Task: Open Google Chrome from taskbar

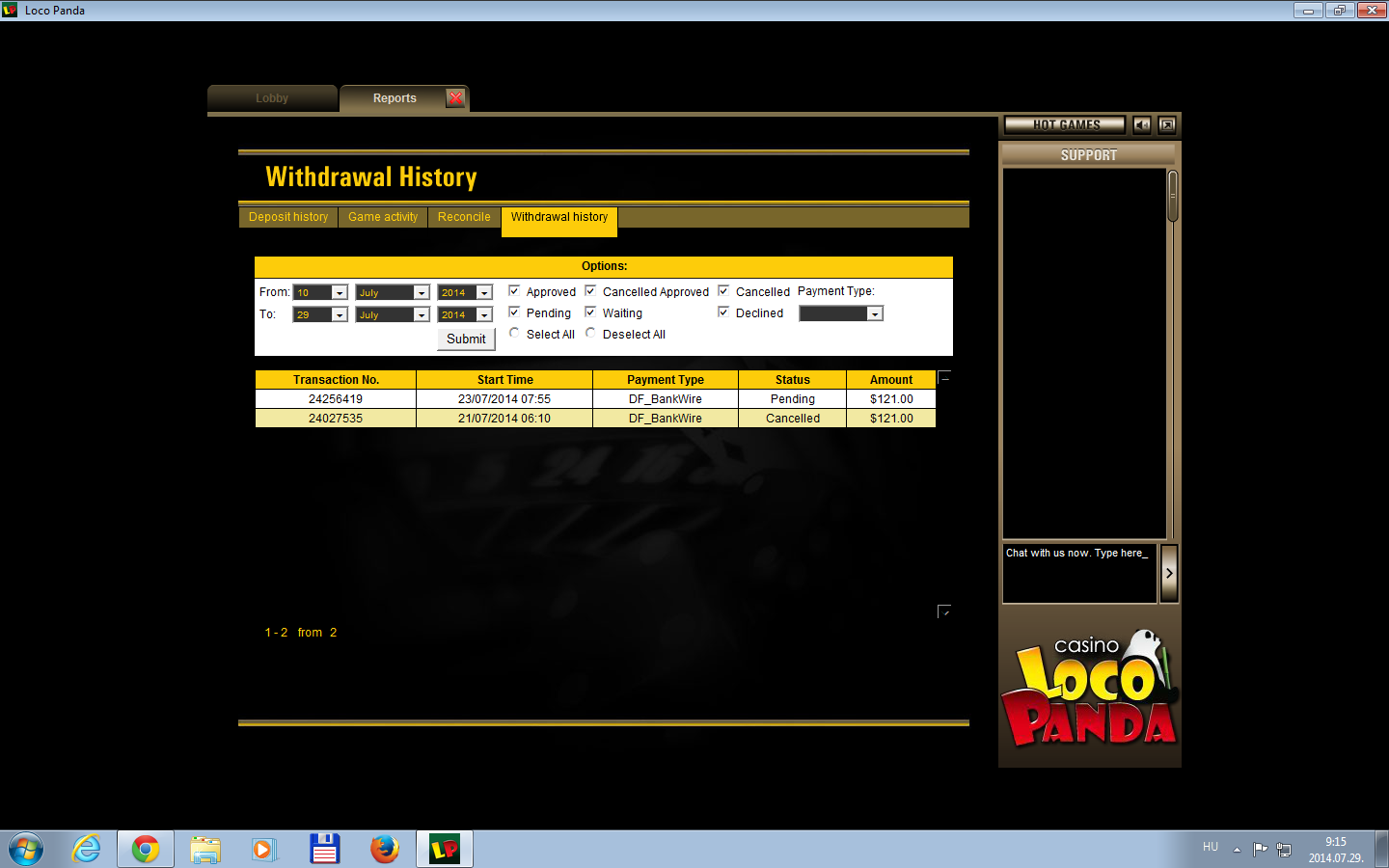Action: coord(146,850)
